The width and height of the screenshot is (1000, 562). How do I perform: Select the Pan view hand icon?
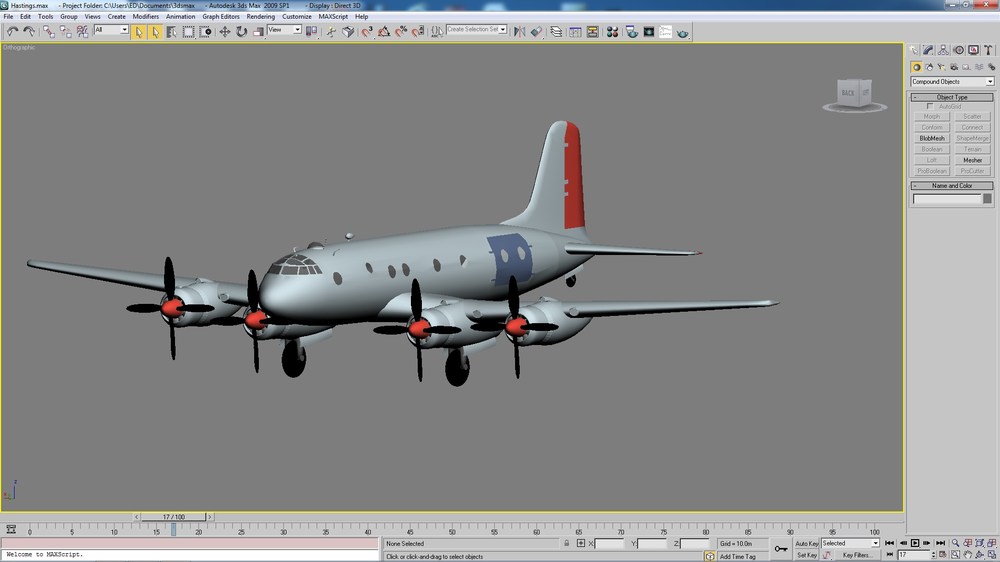967,555
